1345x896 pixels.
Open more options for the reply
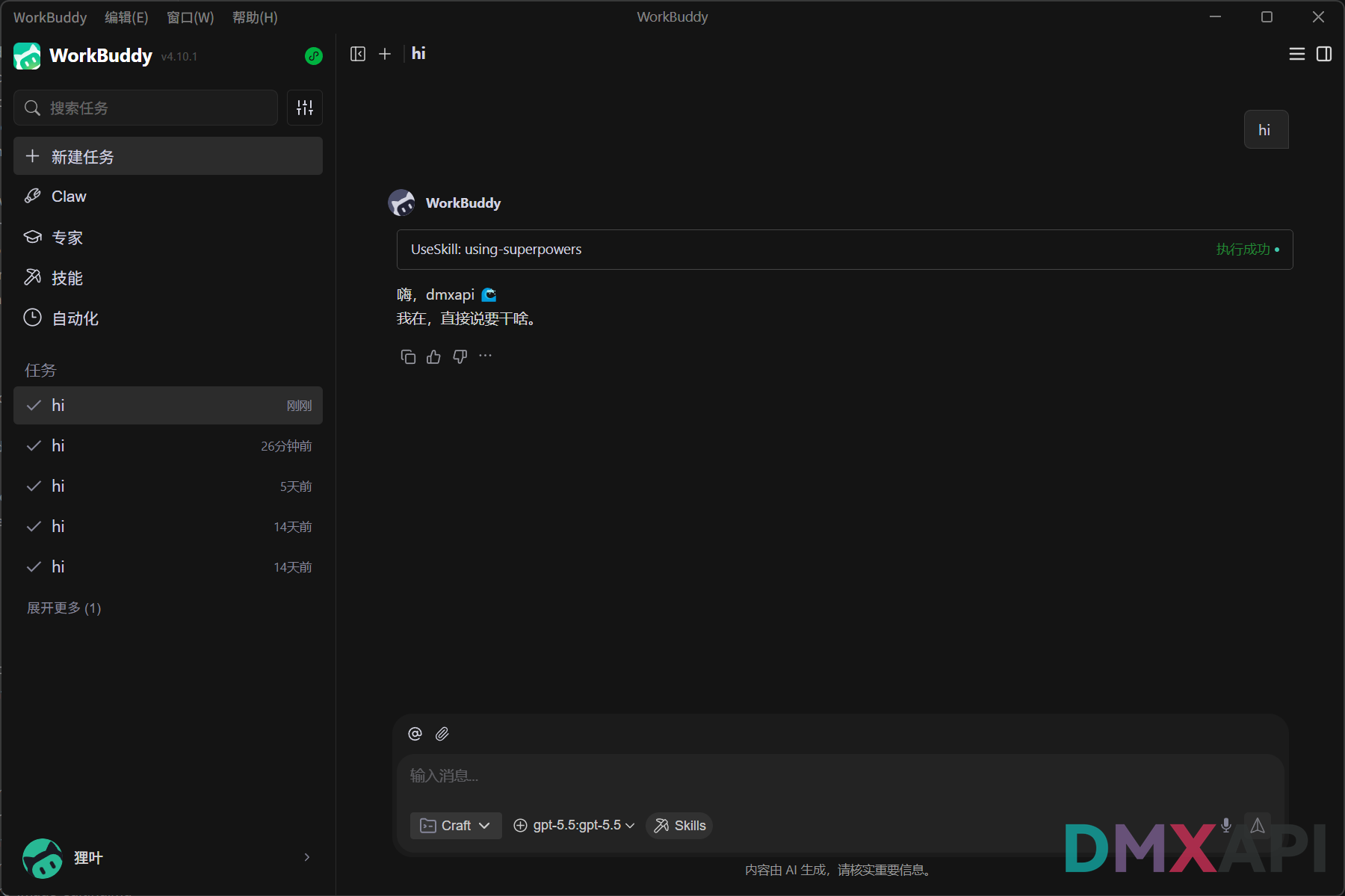pyautogui.click(x=486, y=356)
